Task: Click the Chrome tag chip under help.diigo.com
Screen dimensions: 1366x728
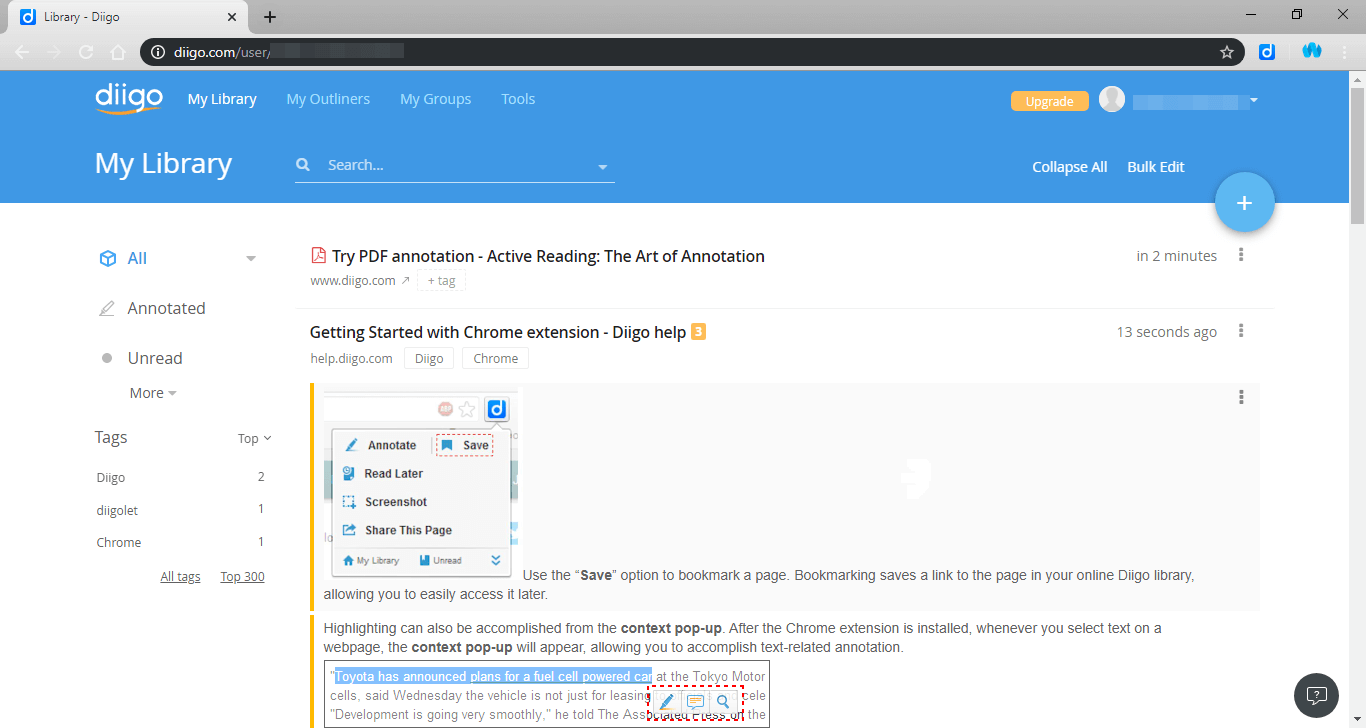Action: 495,358
